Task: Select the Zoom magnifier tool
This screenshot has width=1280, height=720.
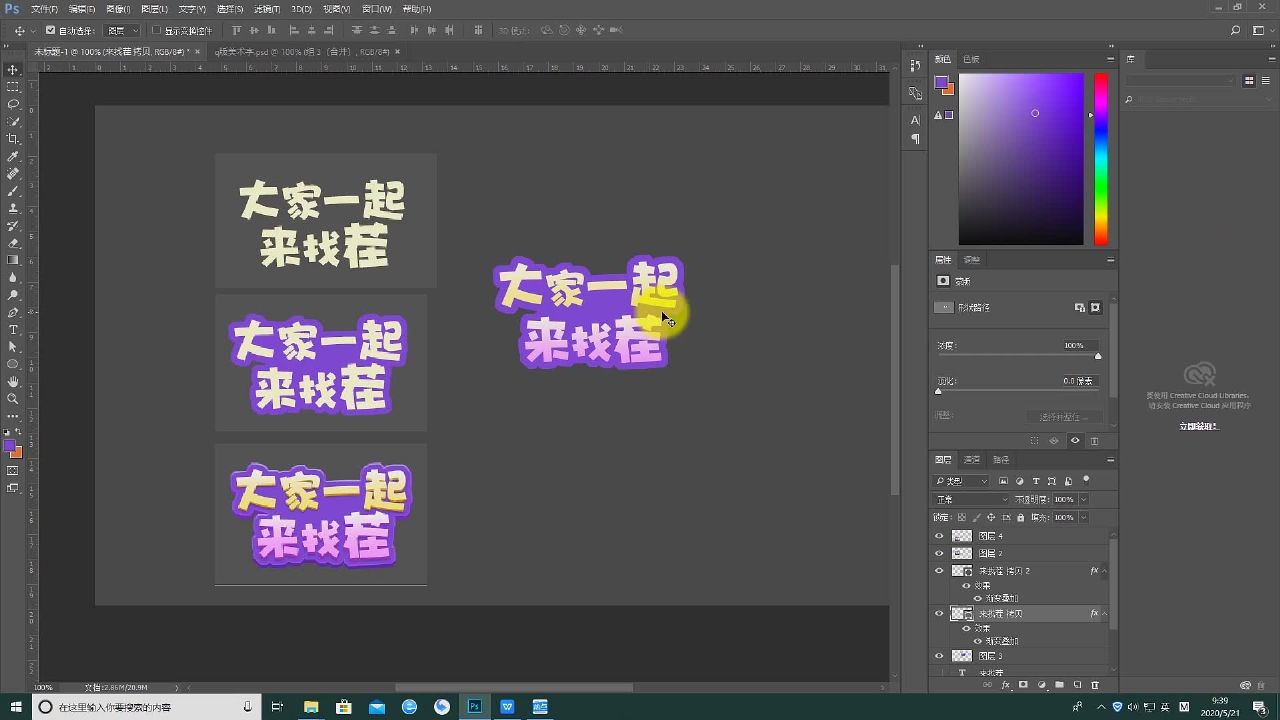Action: (x=13, y=398)
